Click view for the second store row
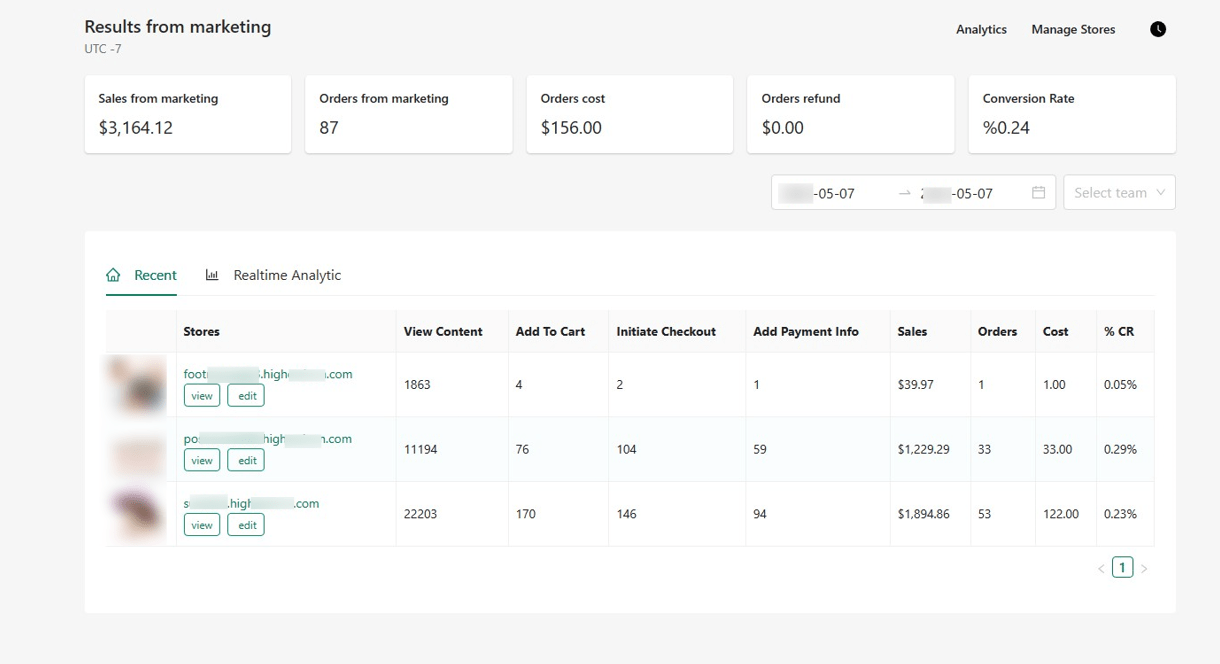 click(x=202, y=460)
